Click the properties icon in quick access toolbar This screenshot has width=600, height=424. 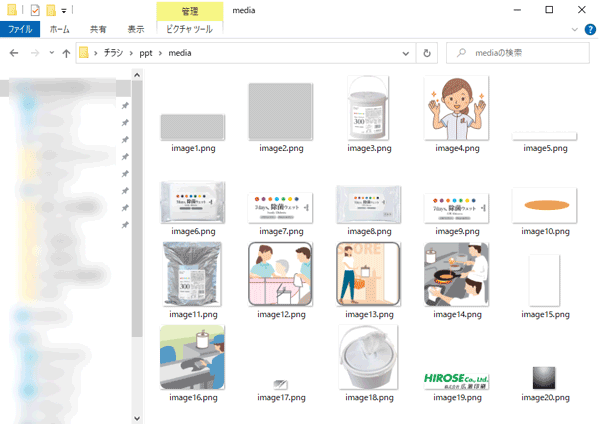click(x=35, y=10)
